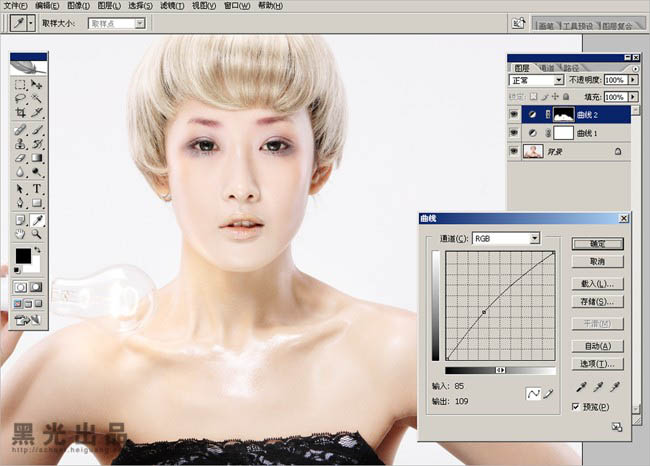Select the Magic Wand tool
This screenshot has width=650, height=466.
click(x=36, y=99)
